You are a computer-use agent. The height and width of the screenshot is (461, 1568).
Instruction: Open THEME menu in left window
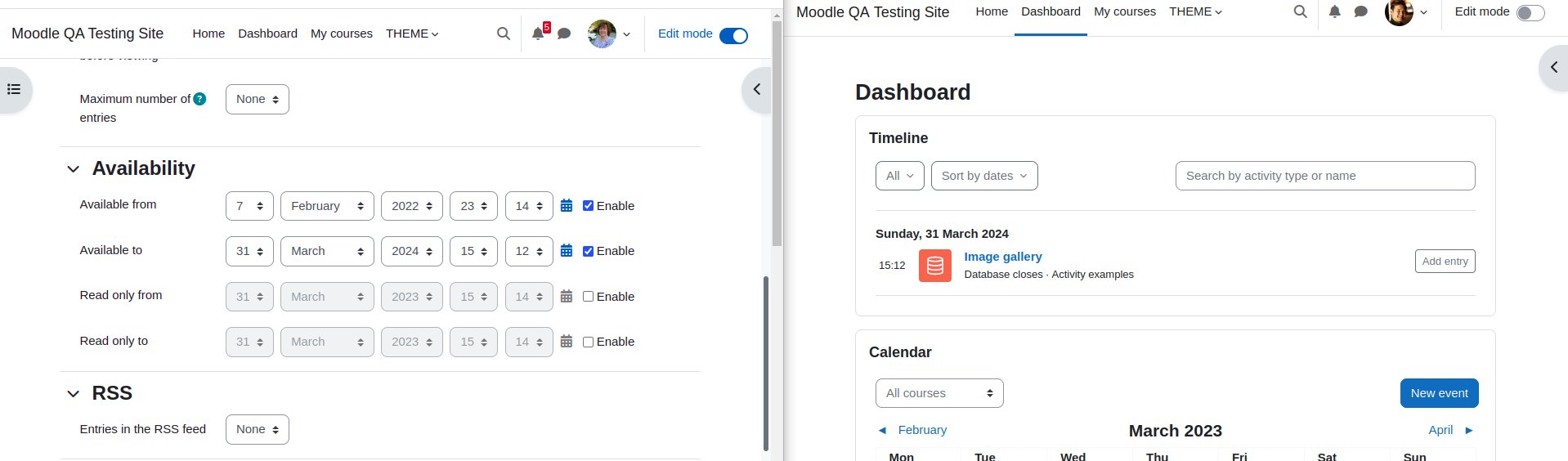click(x=412, y=34)
